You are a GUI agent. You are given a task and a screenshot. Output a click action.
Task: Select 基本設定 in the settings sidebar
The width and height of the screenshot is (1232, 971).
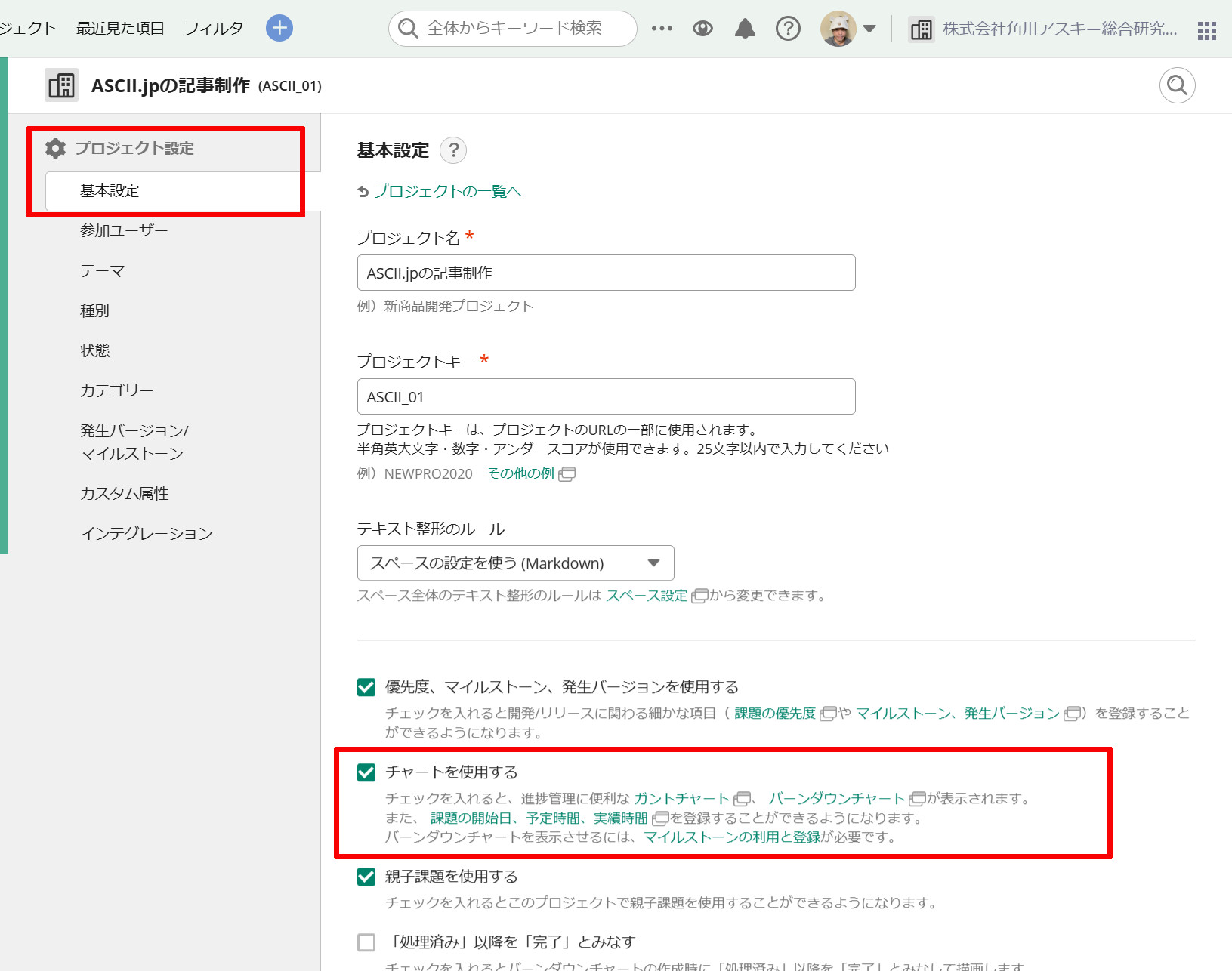coord(110,191)
